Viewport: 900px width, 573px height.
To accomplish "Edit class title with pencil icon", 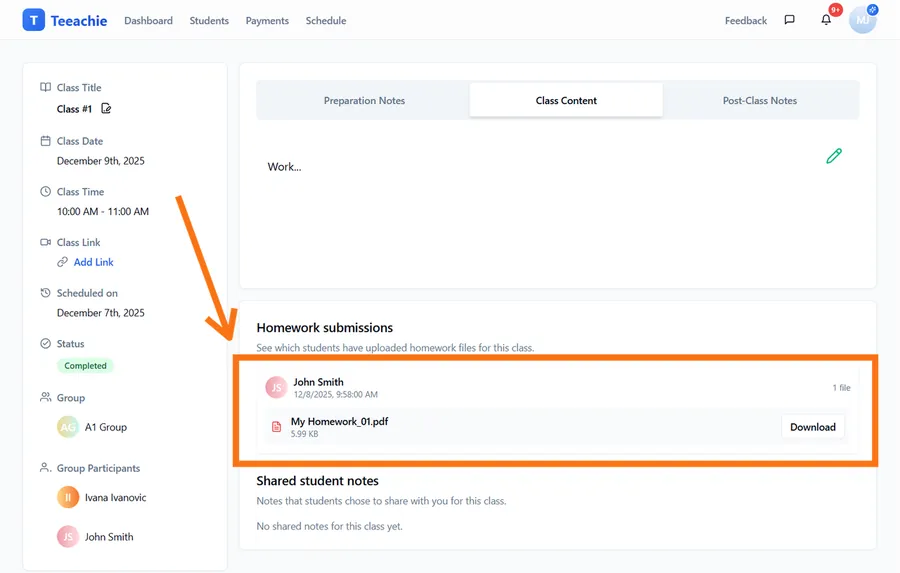I will (x=106, y=109).
